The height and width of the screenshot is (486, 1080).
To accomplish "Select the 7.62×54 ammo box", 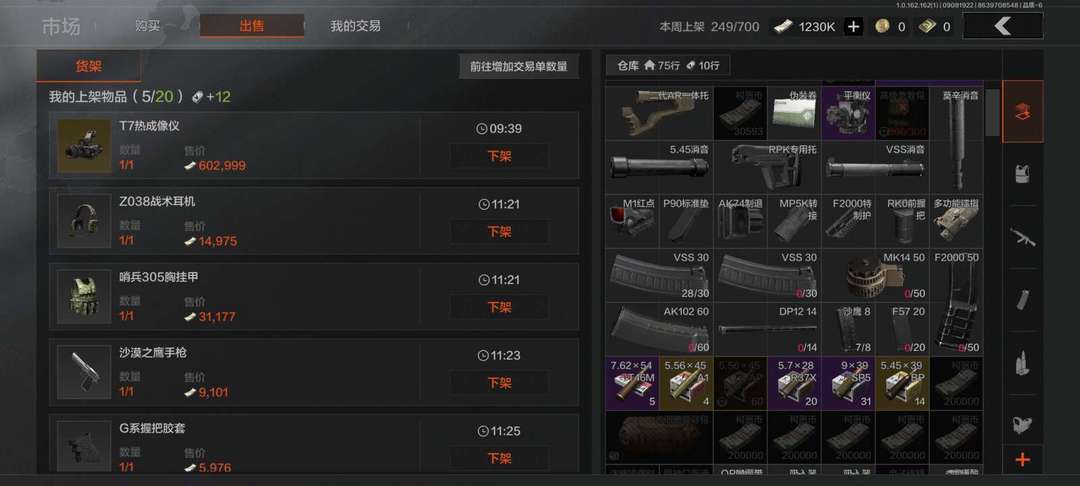I will 632,383.
